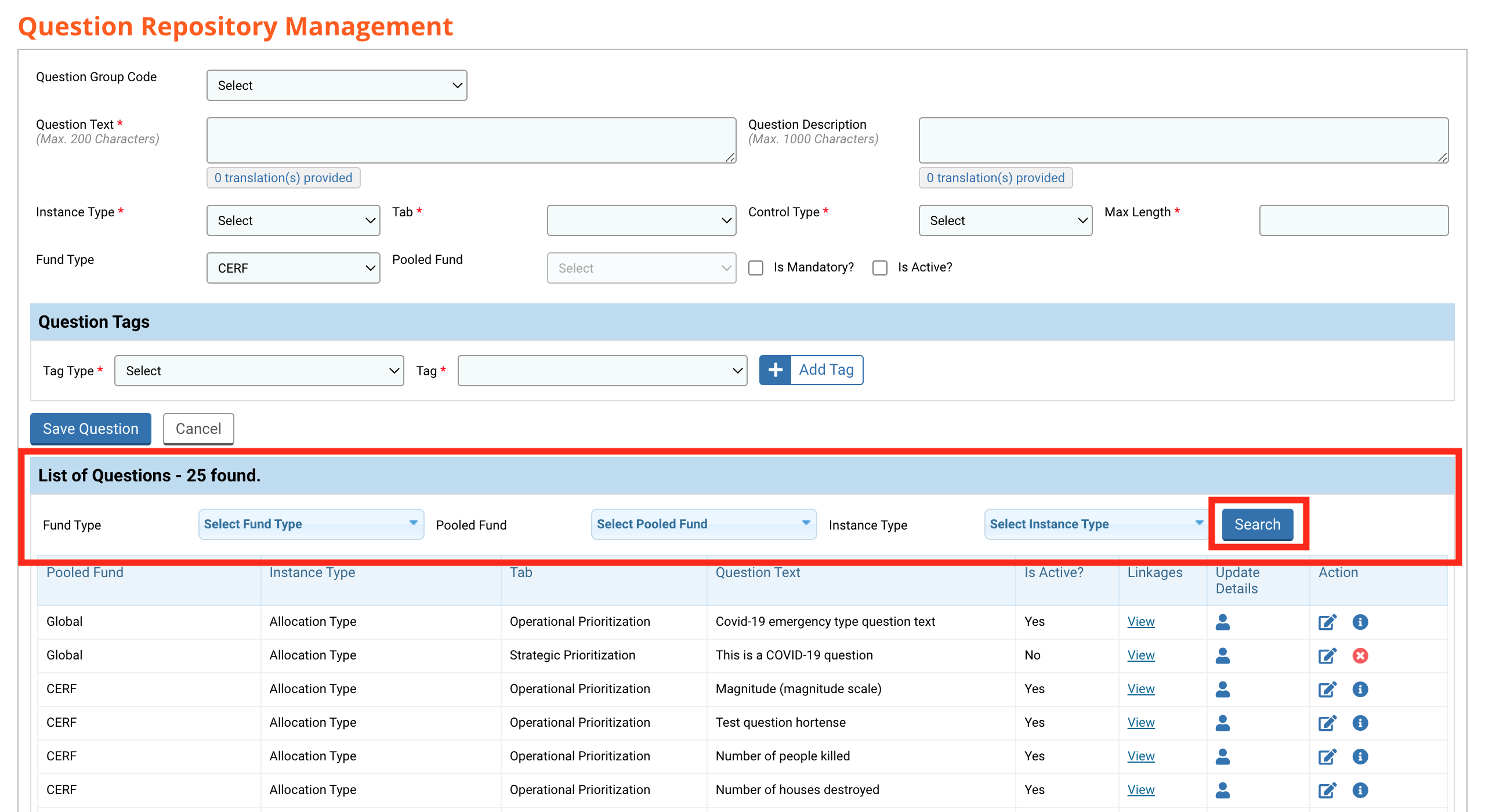Show info for Test question hortense

(x=1360, y=723)
